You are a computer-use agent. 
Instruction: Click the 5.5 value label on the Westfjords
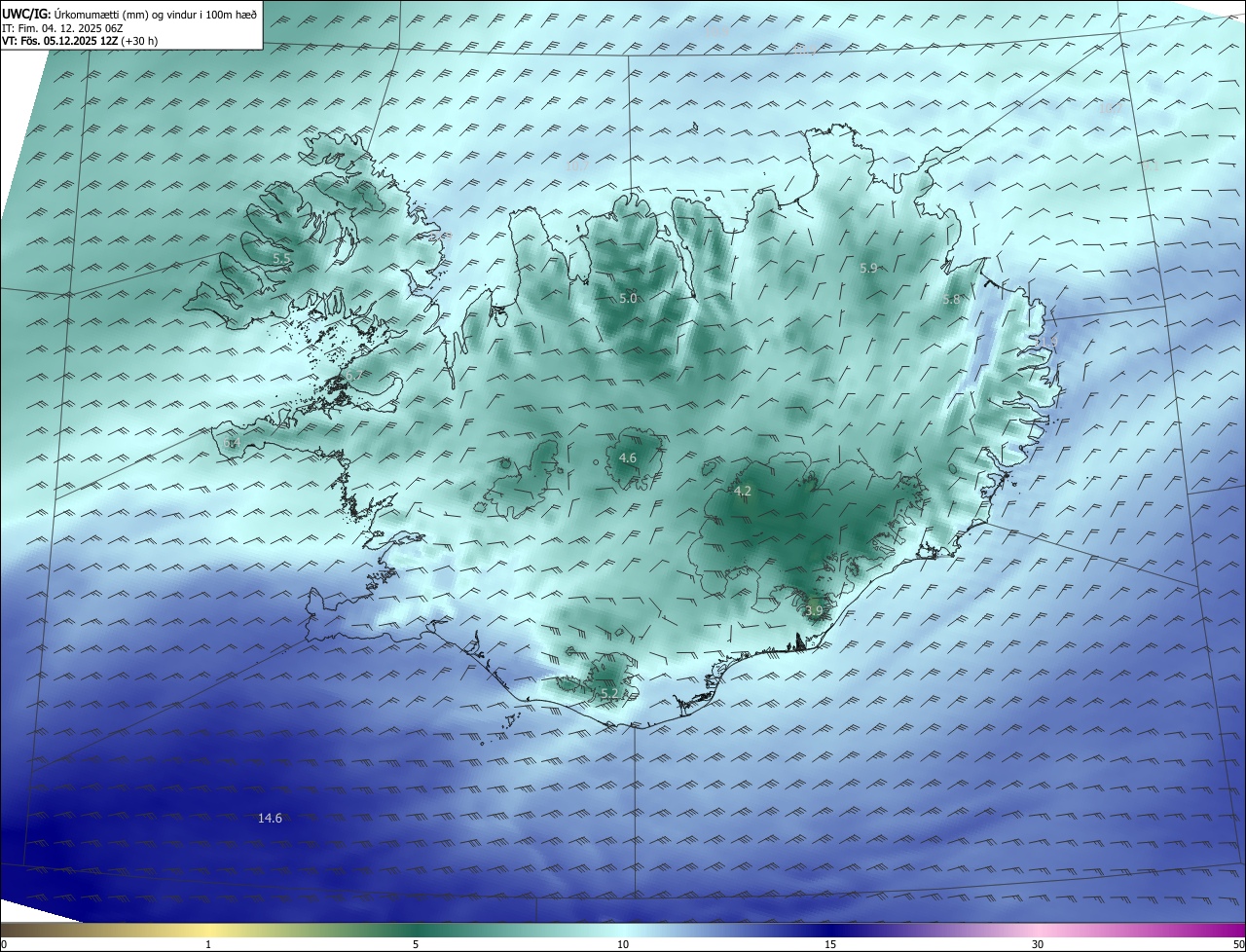280,259
